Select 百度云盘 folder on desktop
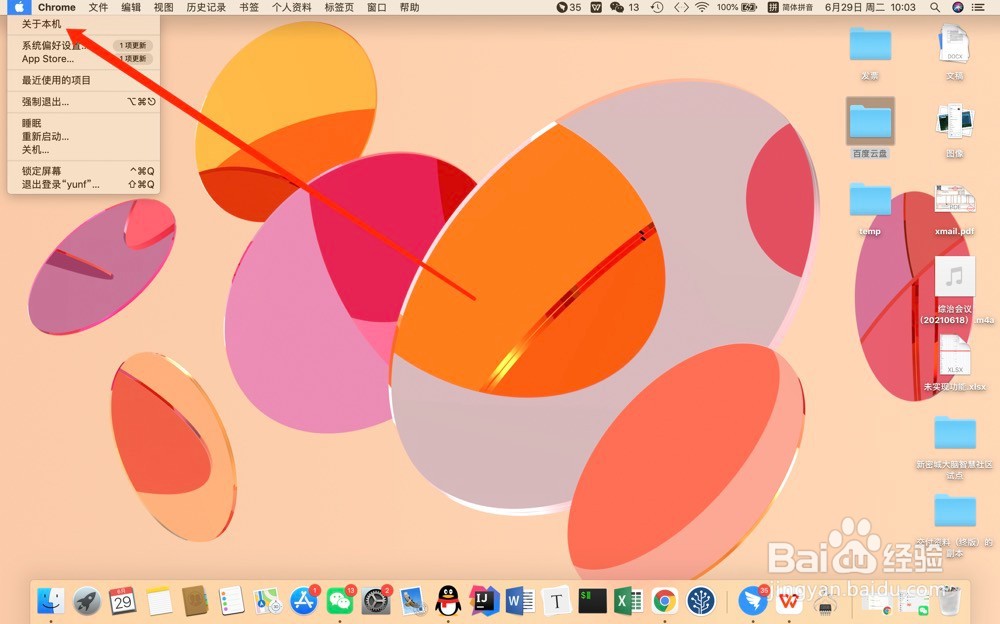 click(870, 128)
